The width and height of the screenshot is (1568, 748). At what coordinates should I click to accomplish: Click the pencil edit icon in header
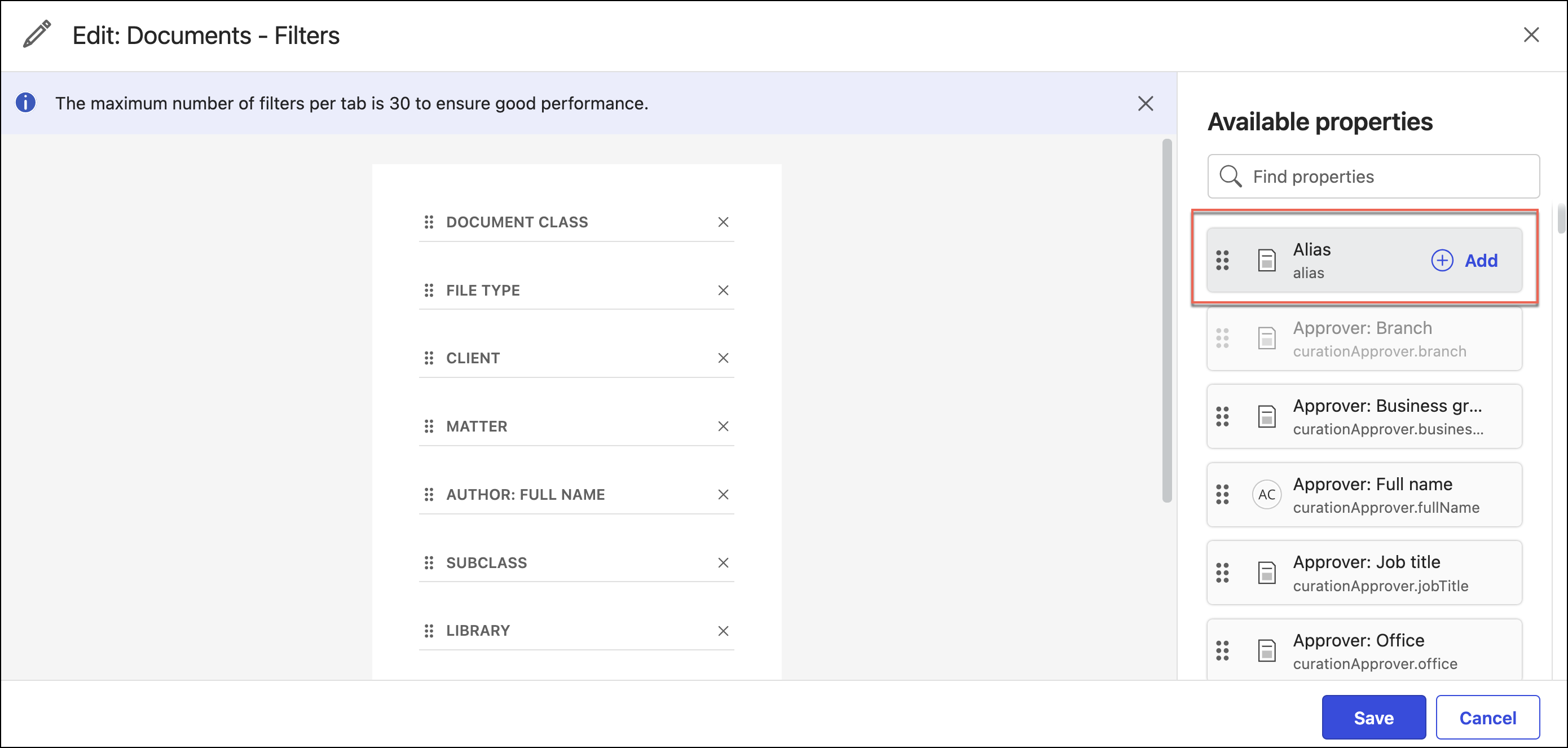point(37,34)
